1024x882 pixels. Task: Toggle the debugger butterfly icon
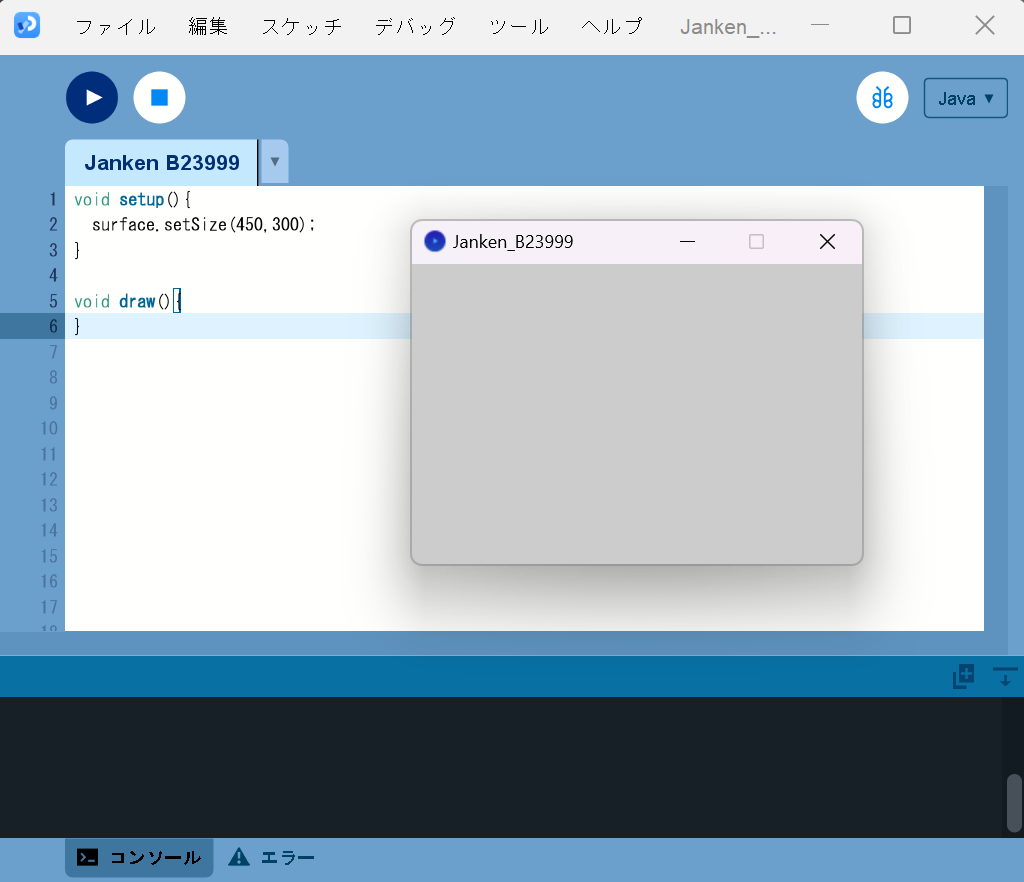(x=882, y=97)
